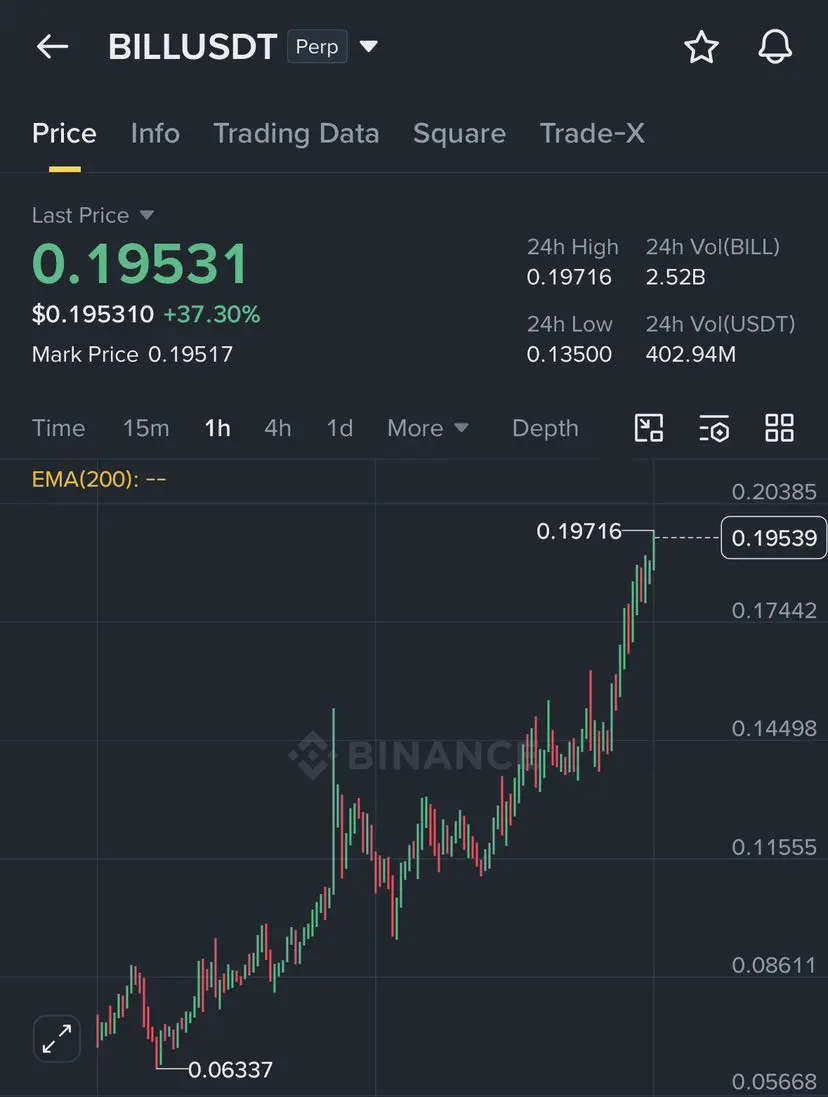This screenshot has width=828, height=1097.
Task: Tap the EMA(200) indicator label
Action: [x=99, y=479]
